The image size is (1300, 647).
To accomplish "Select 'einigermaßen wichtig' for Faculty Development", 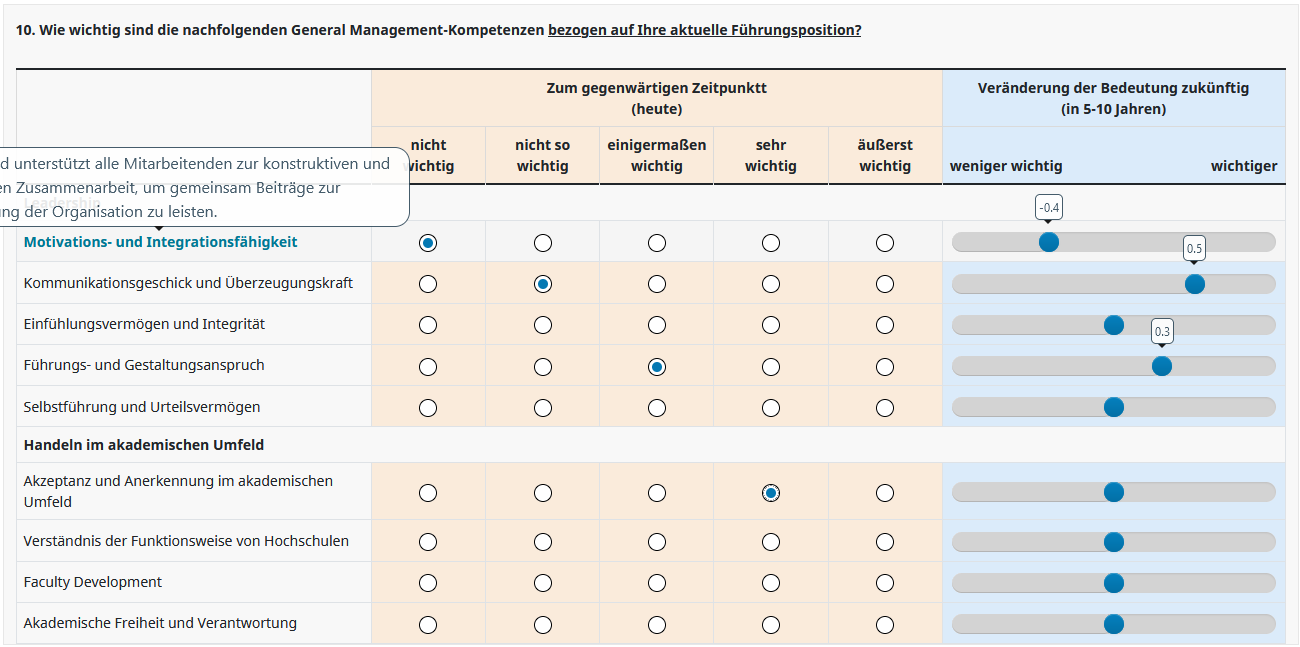I will [657, 583].
